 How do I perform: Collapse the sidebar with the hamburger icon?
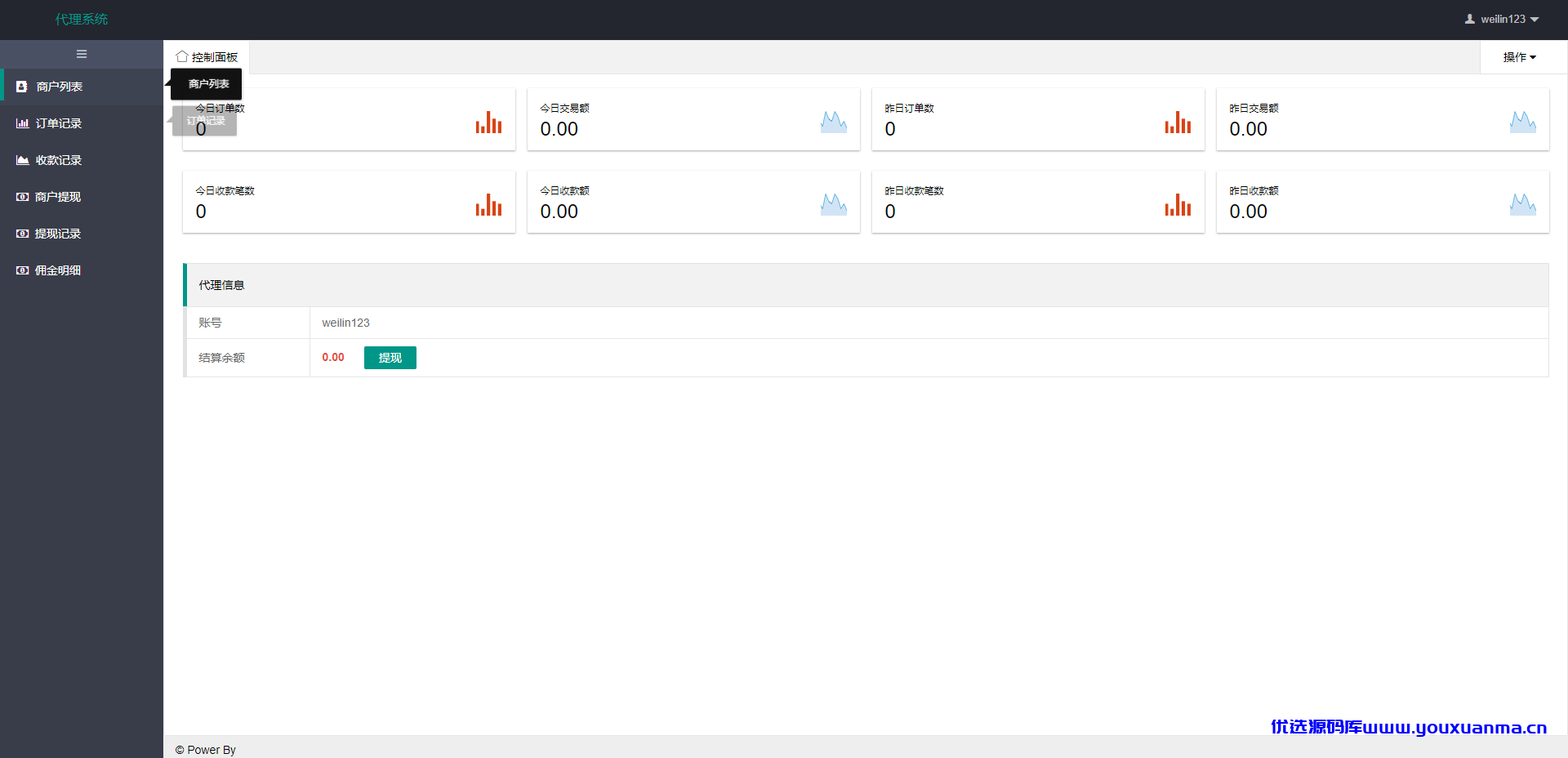coord(82,54)
